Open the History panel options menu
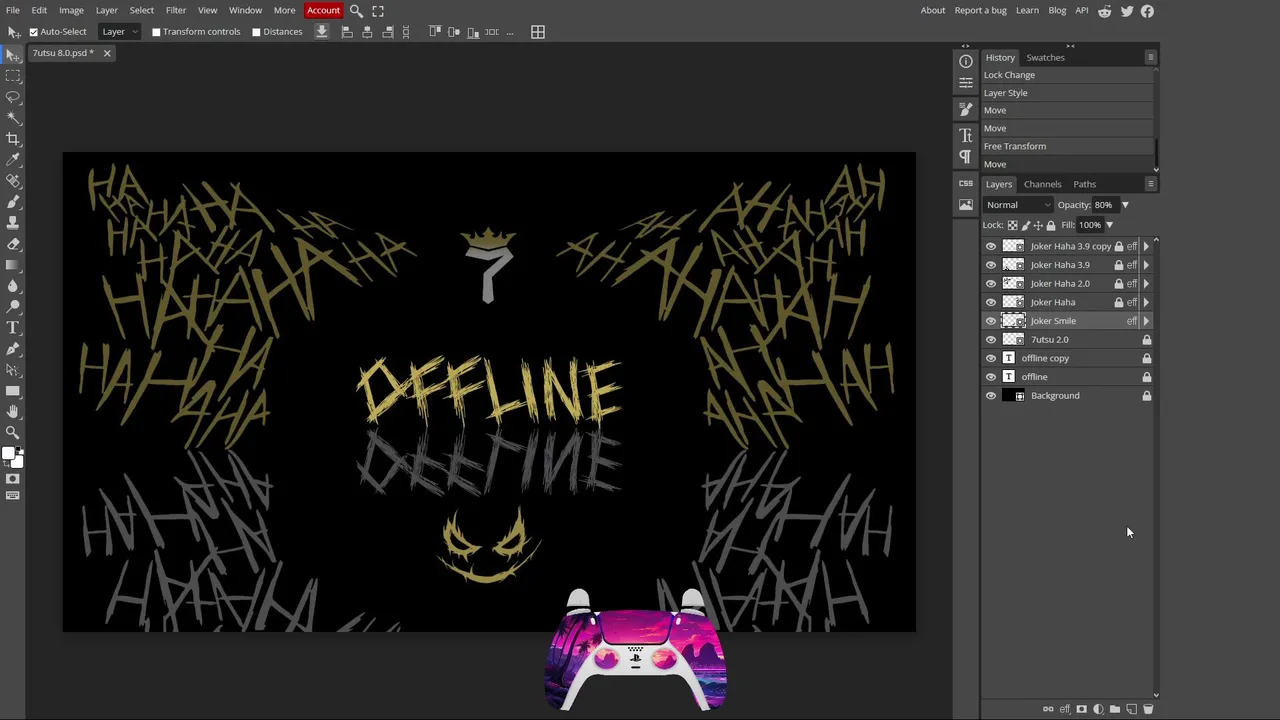The image size is (1280, 720). (1151, 57)
